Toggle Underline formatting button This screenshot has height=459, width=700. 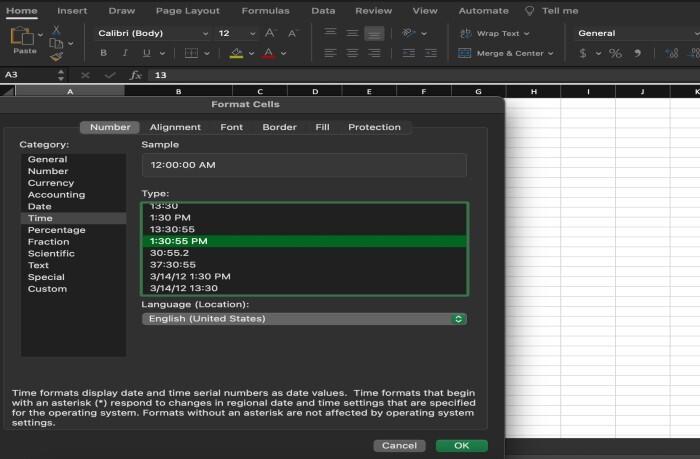[x=147, y=53]
